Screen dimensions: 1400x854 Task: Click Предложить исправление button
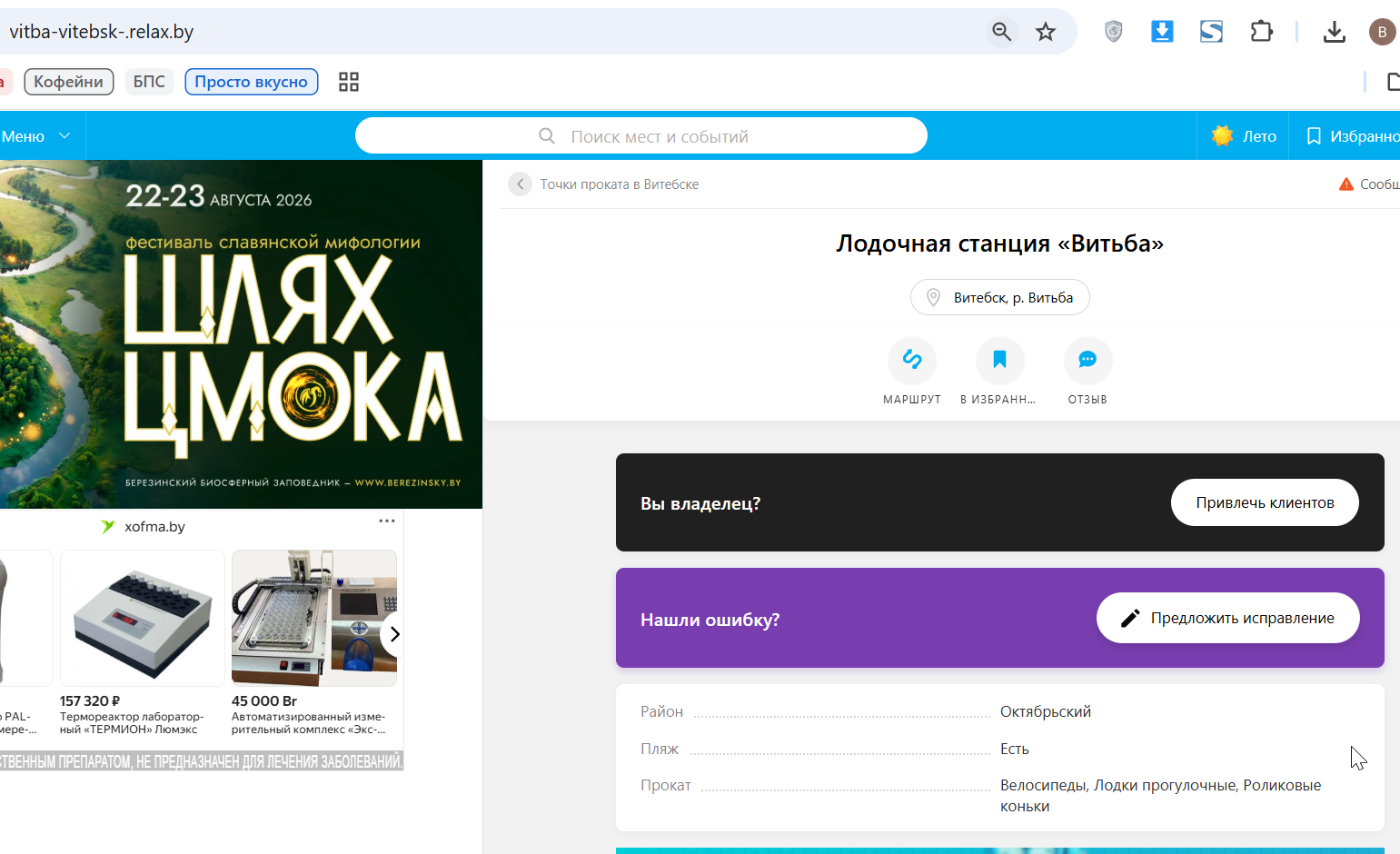click(1228, 618)
